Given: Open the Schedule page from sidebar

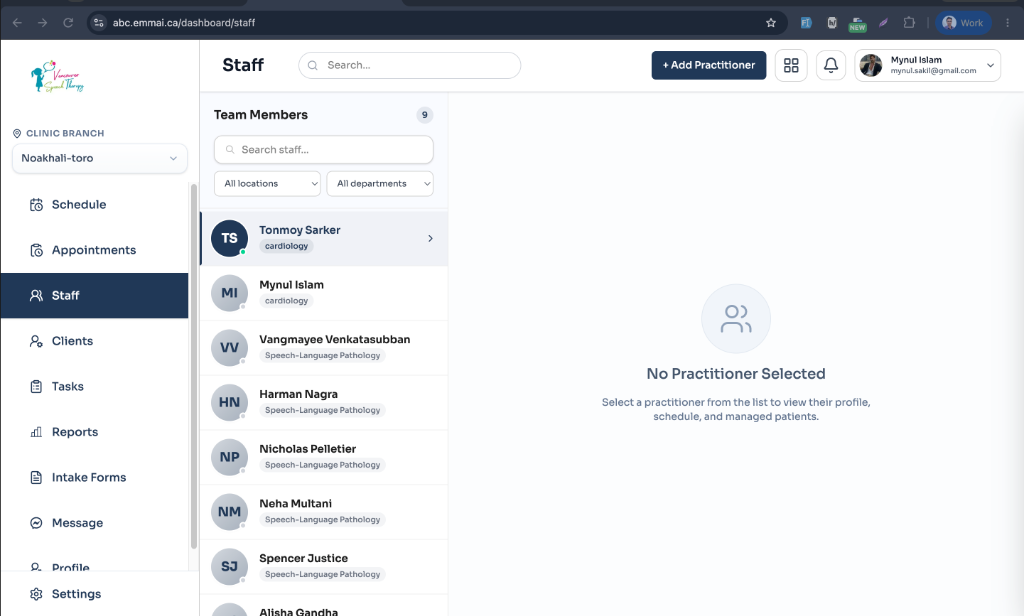Looking at the screenshot, I should [95, 204].
